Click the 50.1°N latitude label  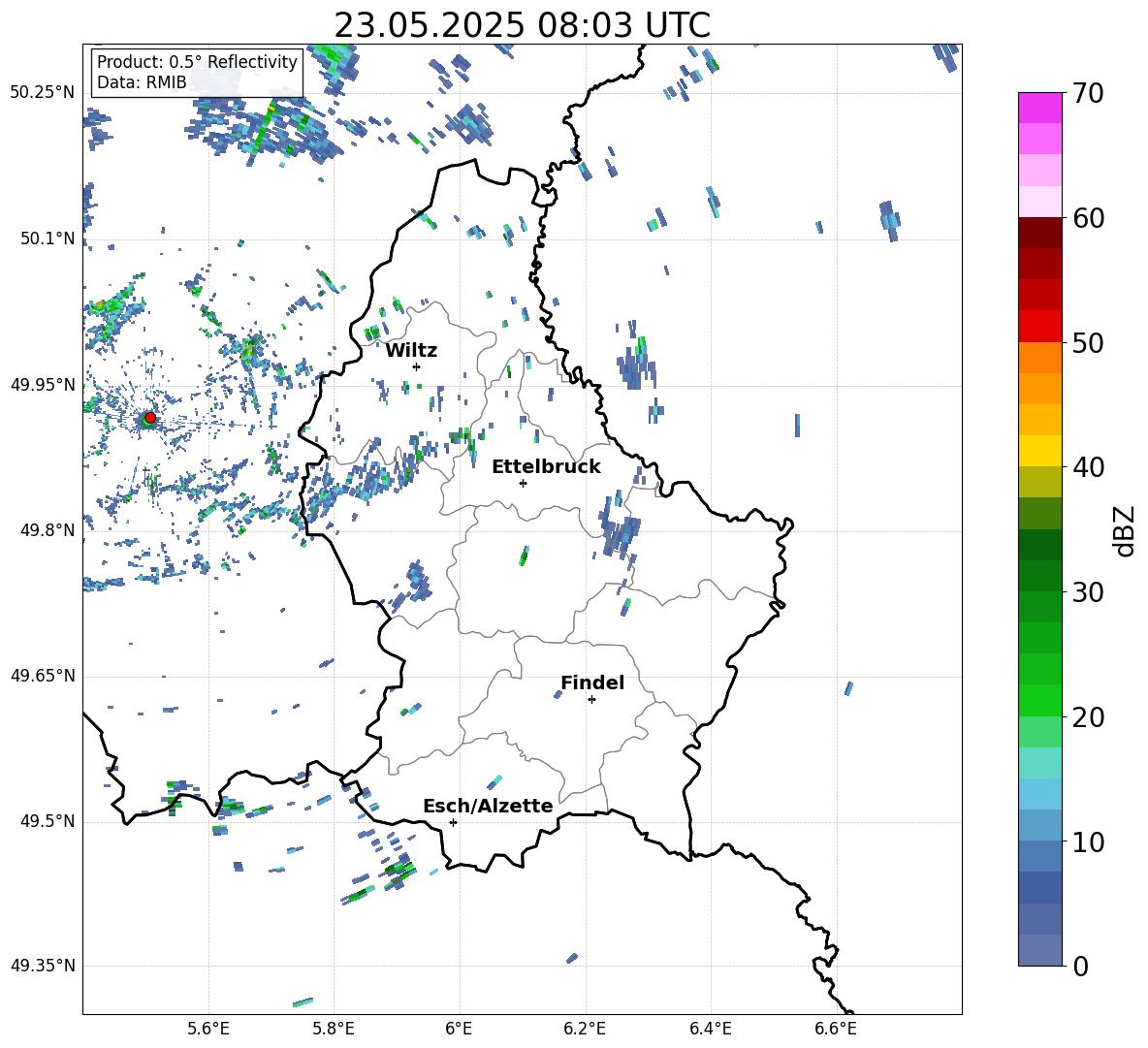[48, 239]
